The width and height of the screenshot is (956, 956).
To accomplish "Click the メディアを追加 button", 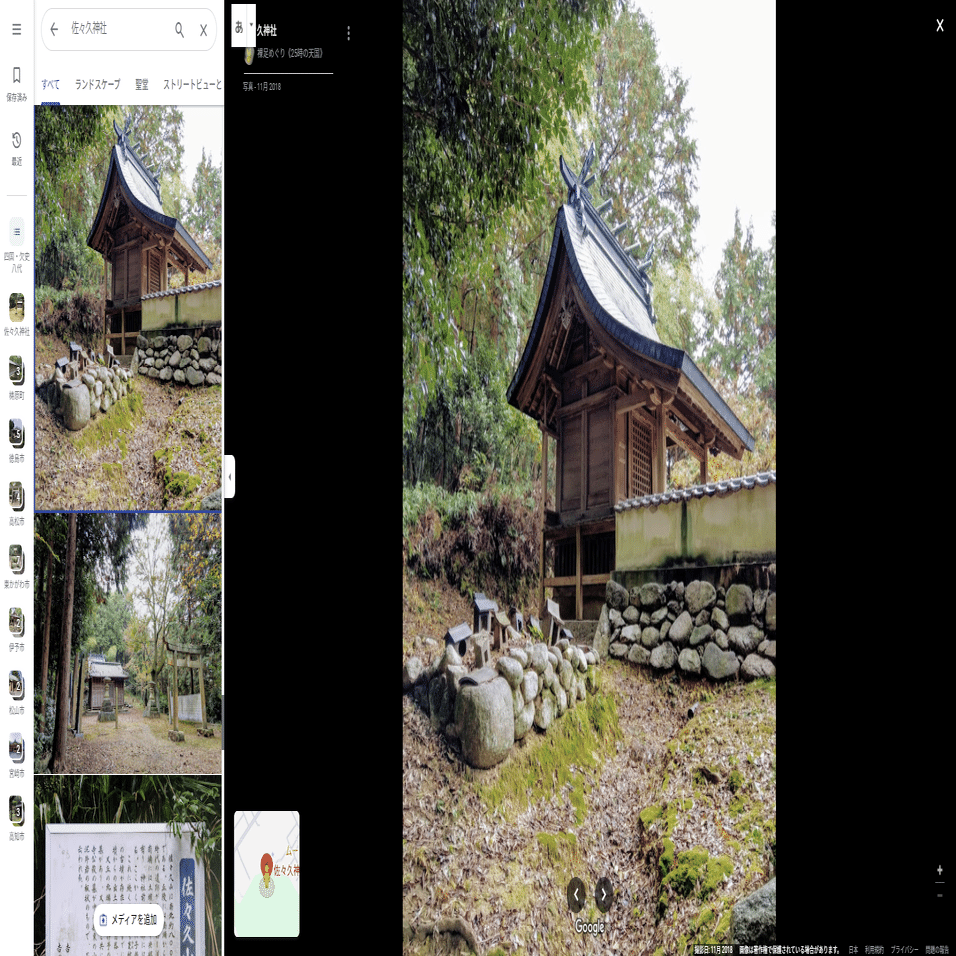I will (x=129, y=919).
